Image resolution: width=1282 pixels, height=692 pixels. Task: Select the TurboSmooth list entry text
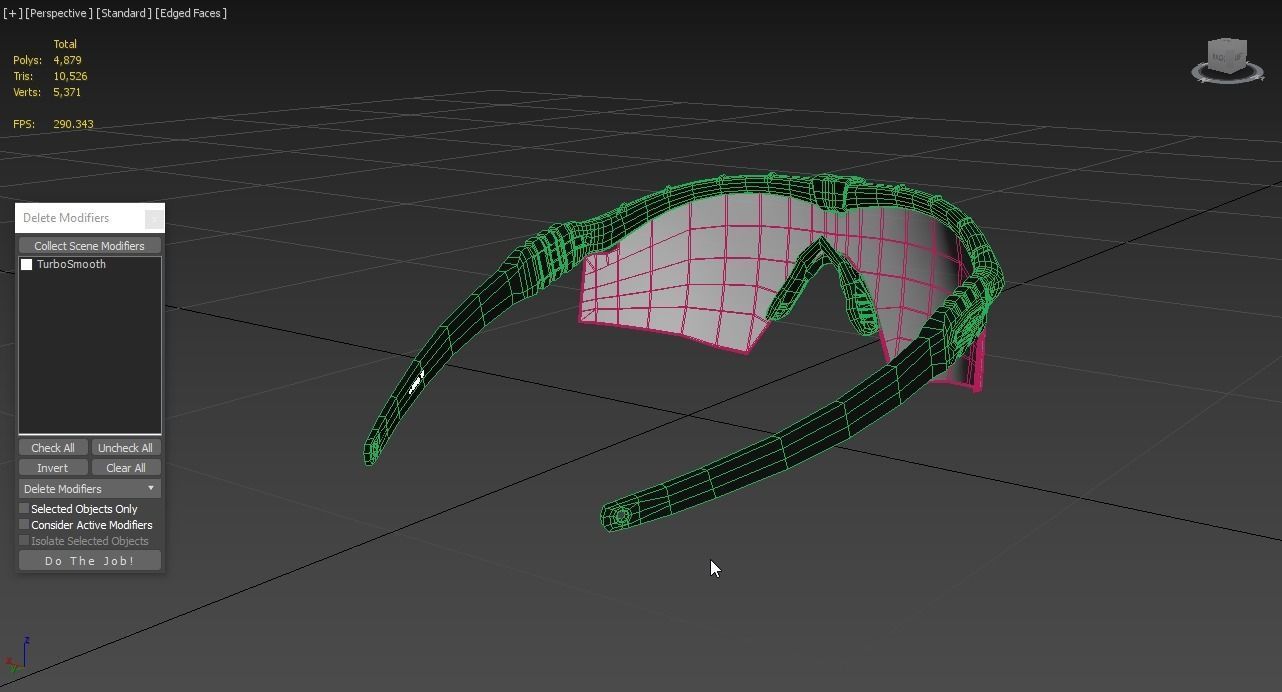[x=71, y=265]
